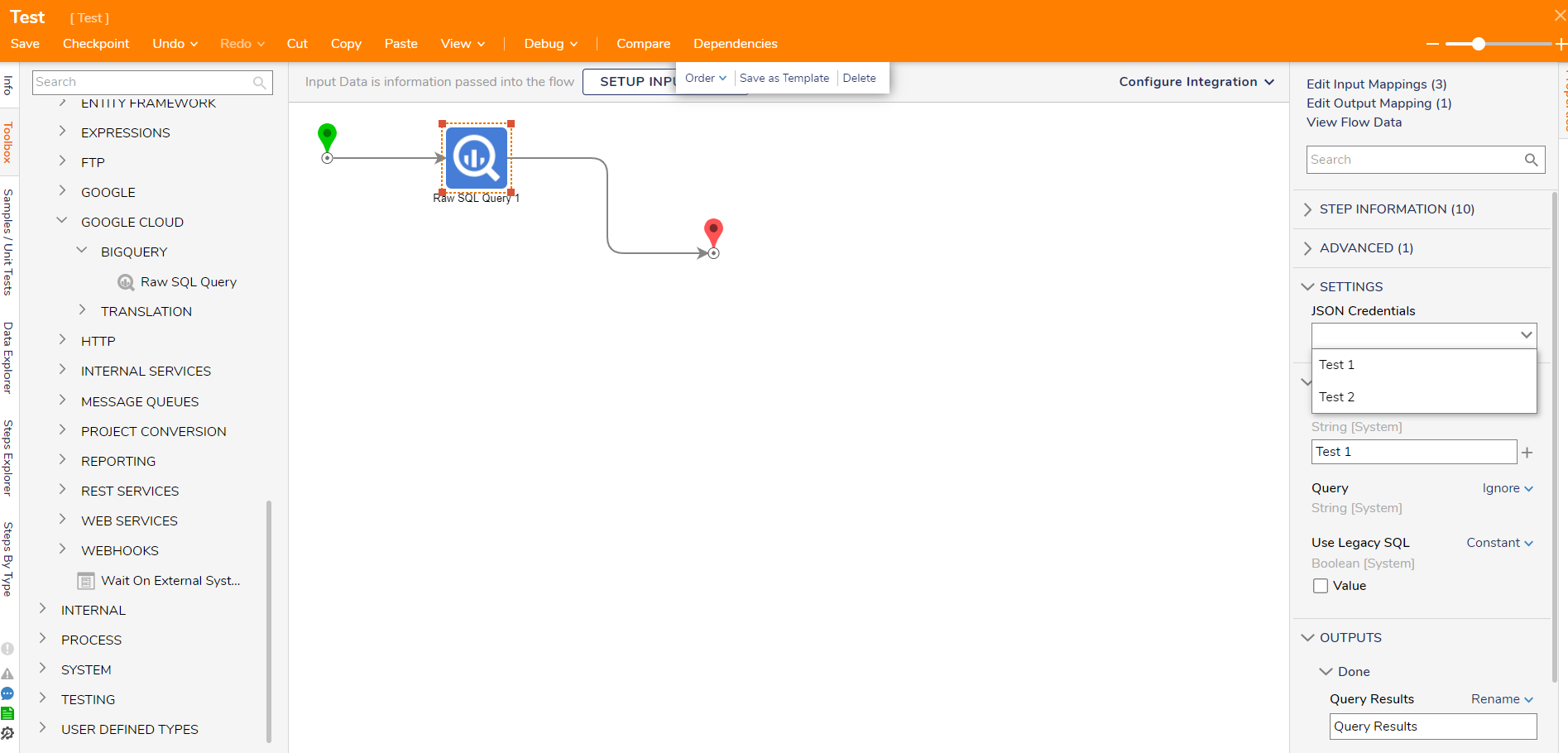Viewport: 1568px width, 753px height.
Task: Click Wait On External System step icon
Action: pos(85,581)
